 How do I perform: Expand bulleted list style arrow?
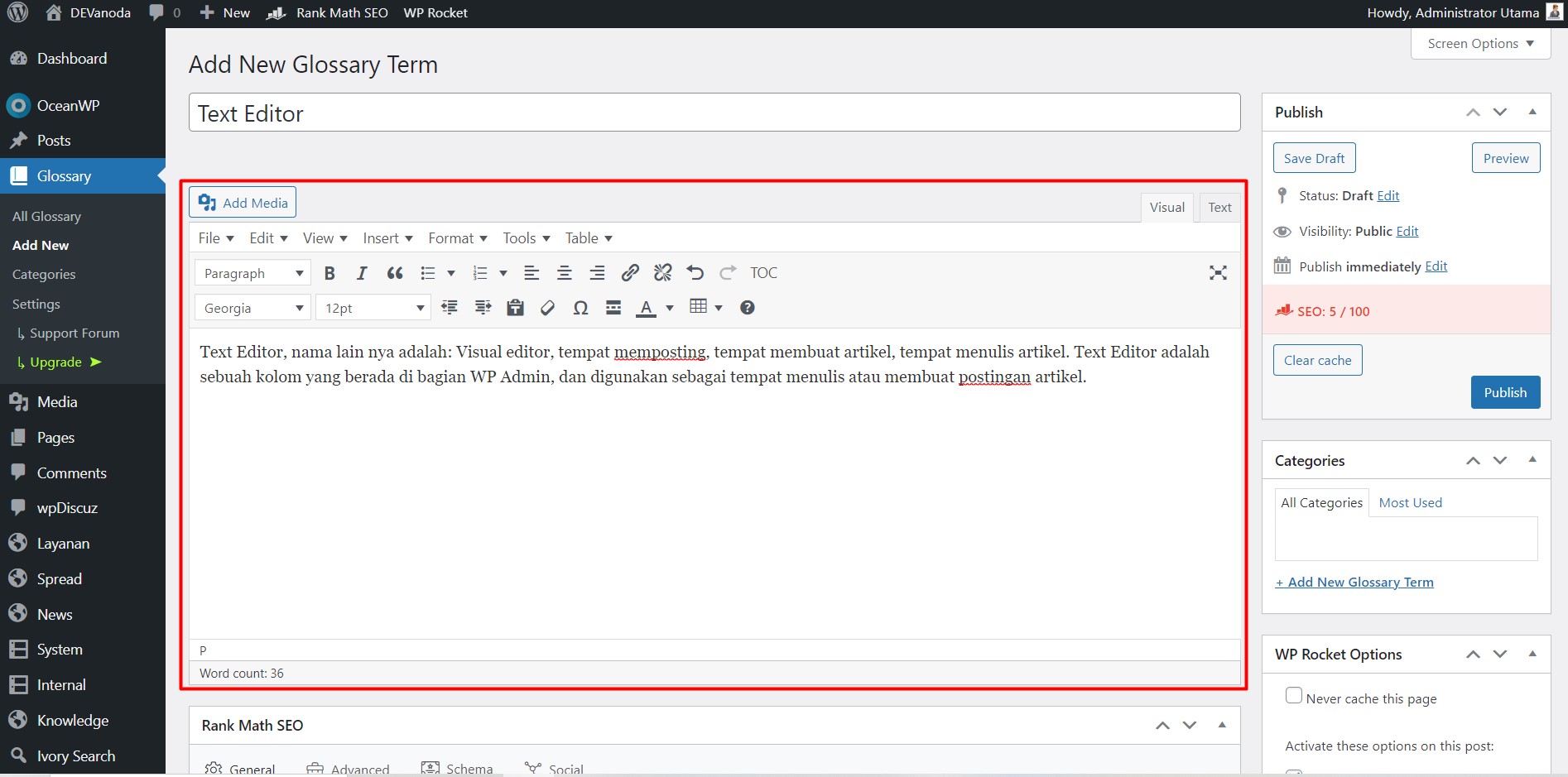coord(451,273)
